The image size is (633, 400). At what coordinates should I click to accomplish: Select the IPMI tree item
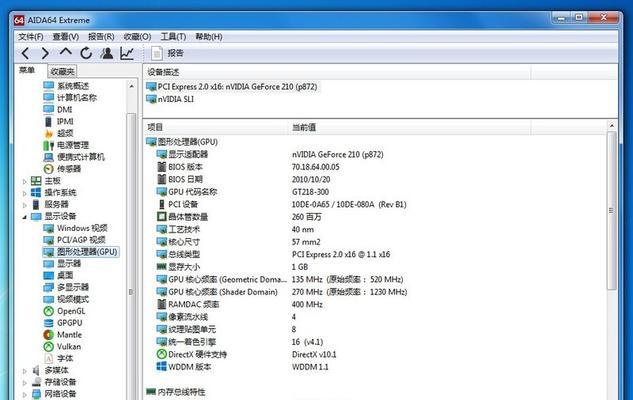click(x=59, y=121)
